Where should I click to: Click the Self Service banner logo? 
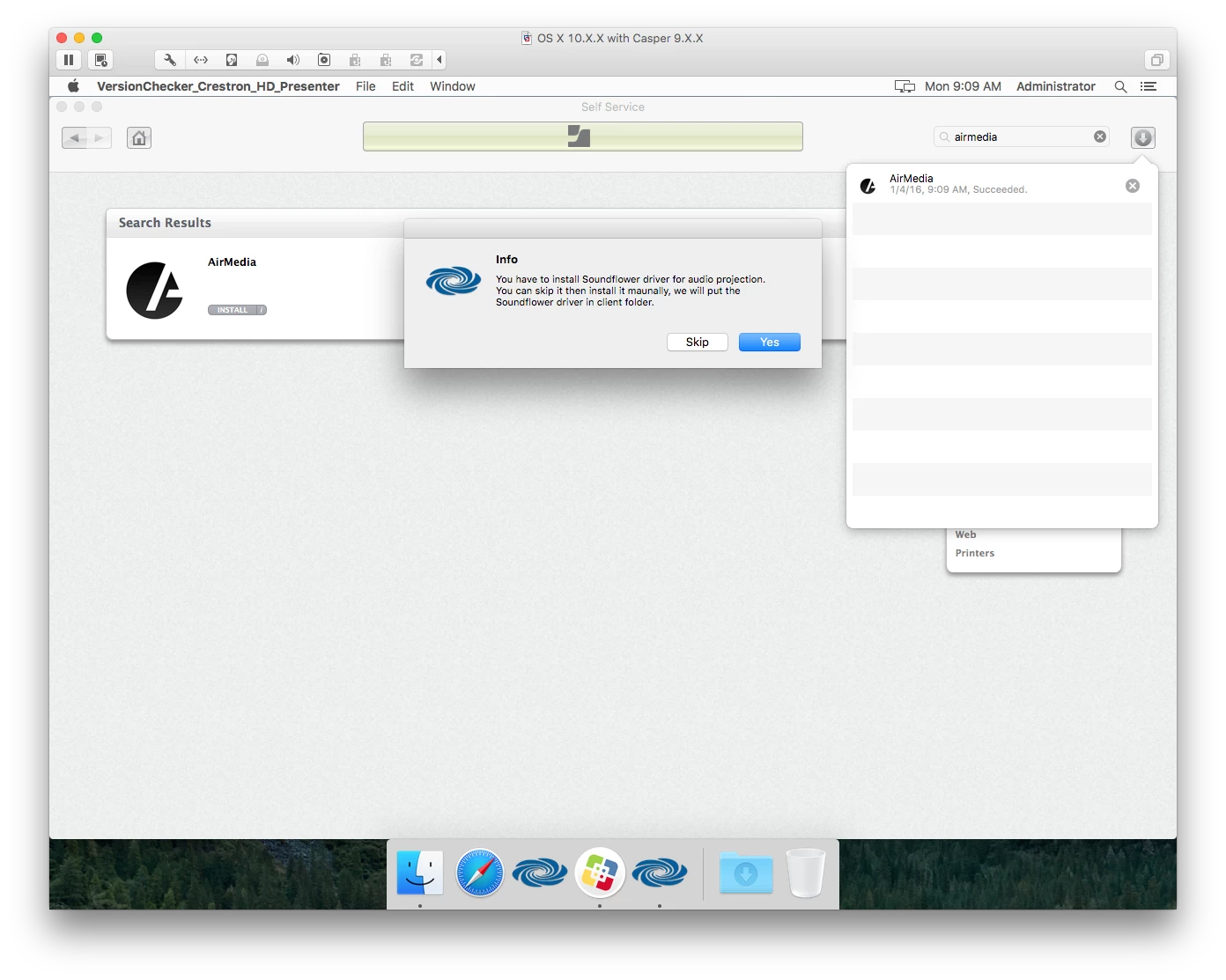579,136
